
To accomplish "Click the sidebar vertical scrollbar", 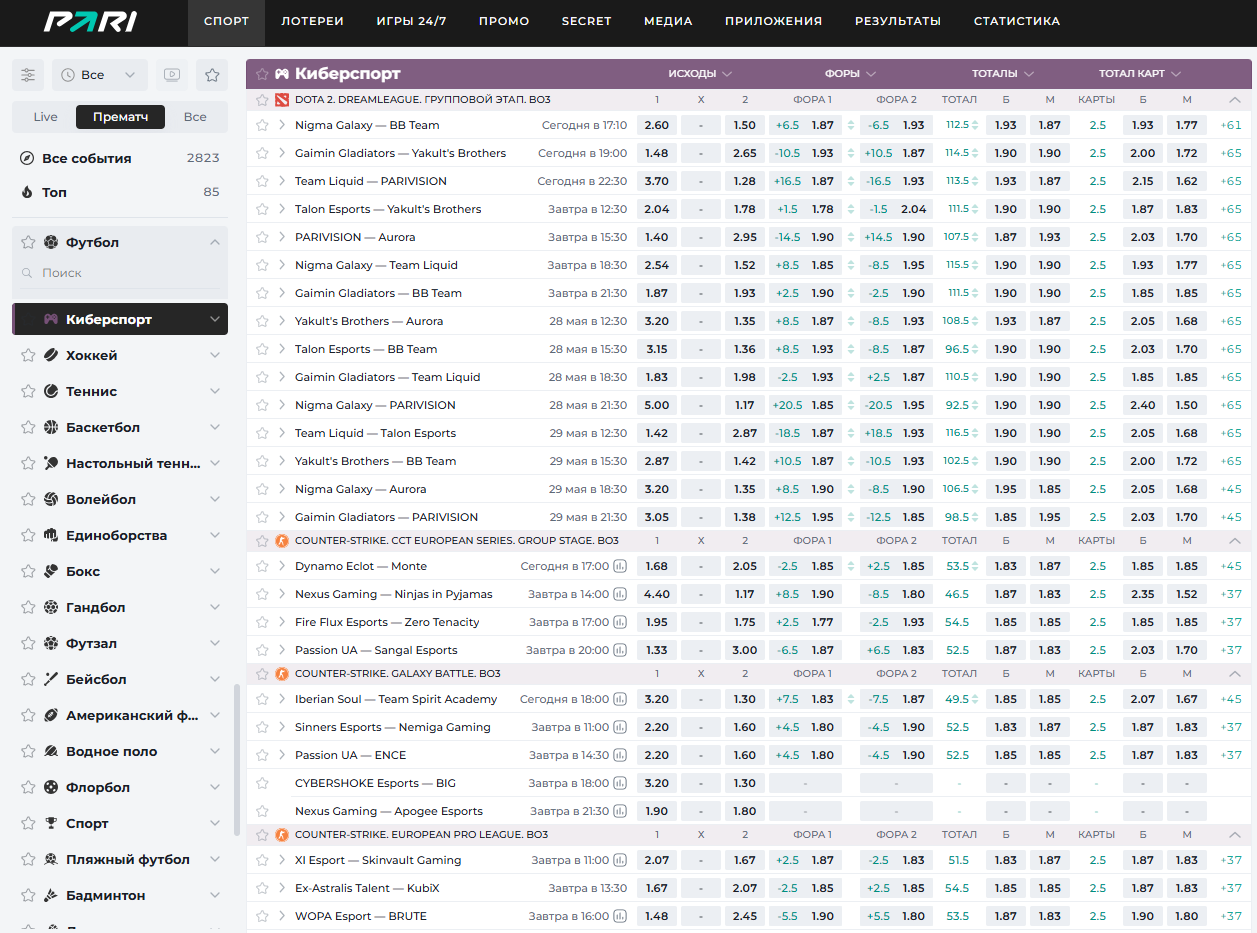I will pos(237,760).
